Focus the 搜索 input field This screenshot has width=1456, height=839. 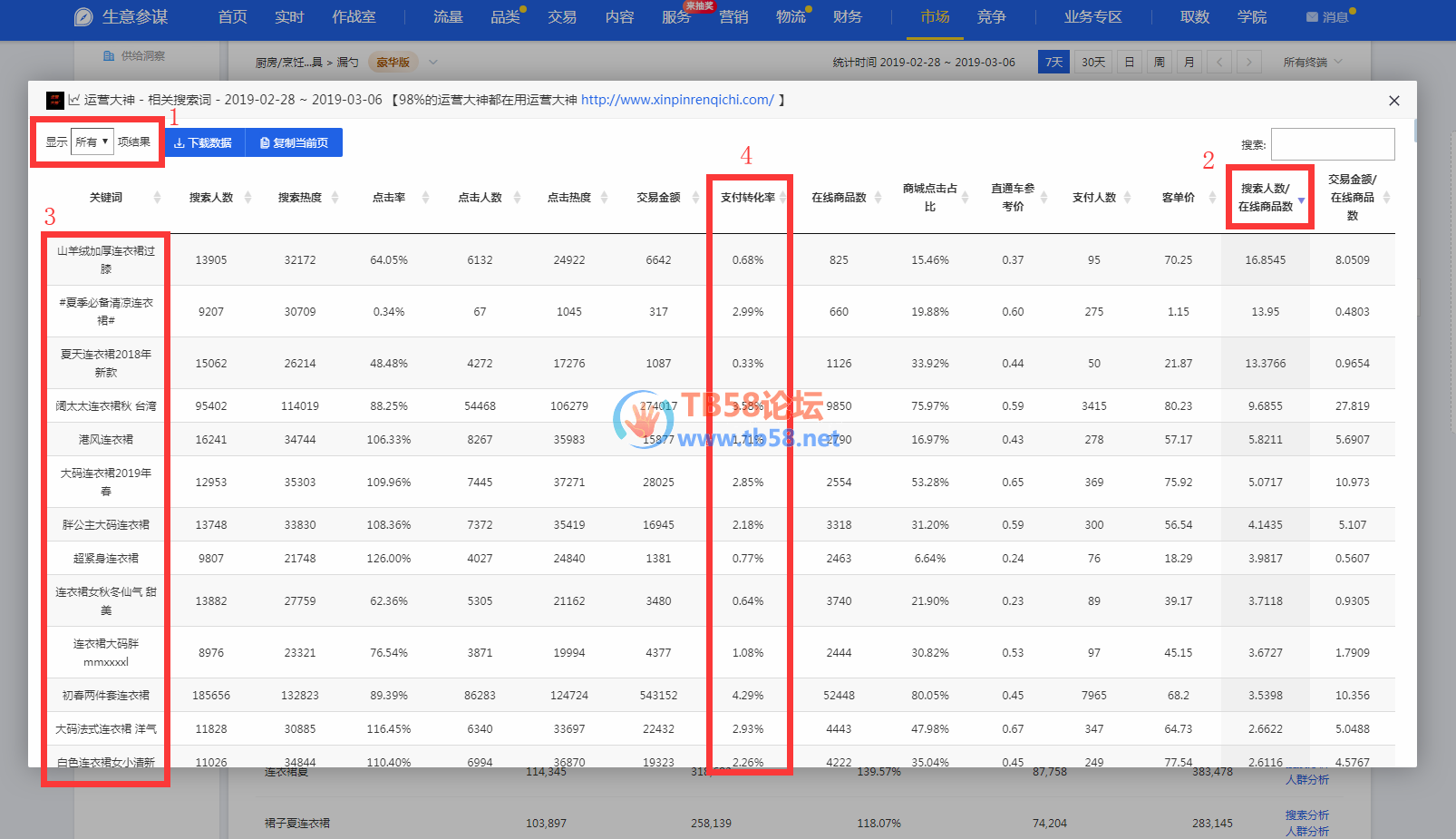pos(1332,144)
